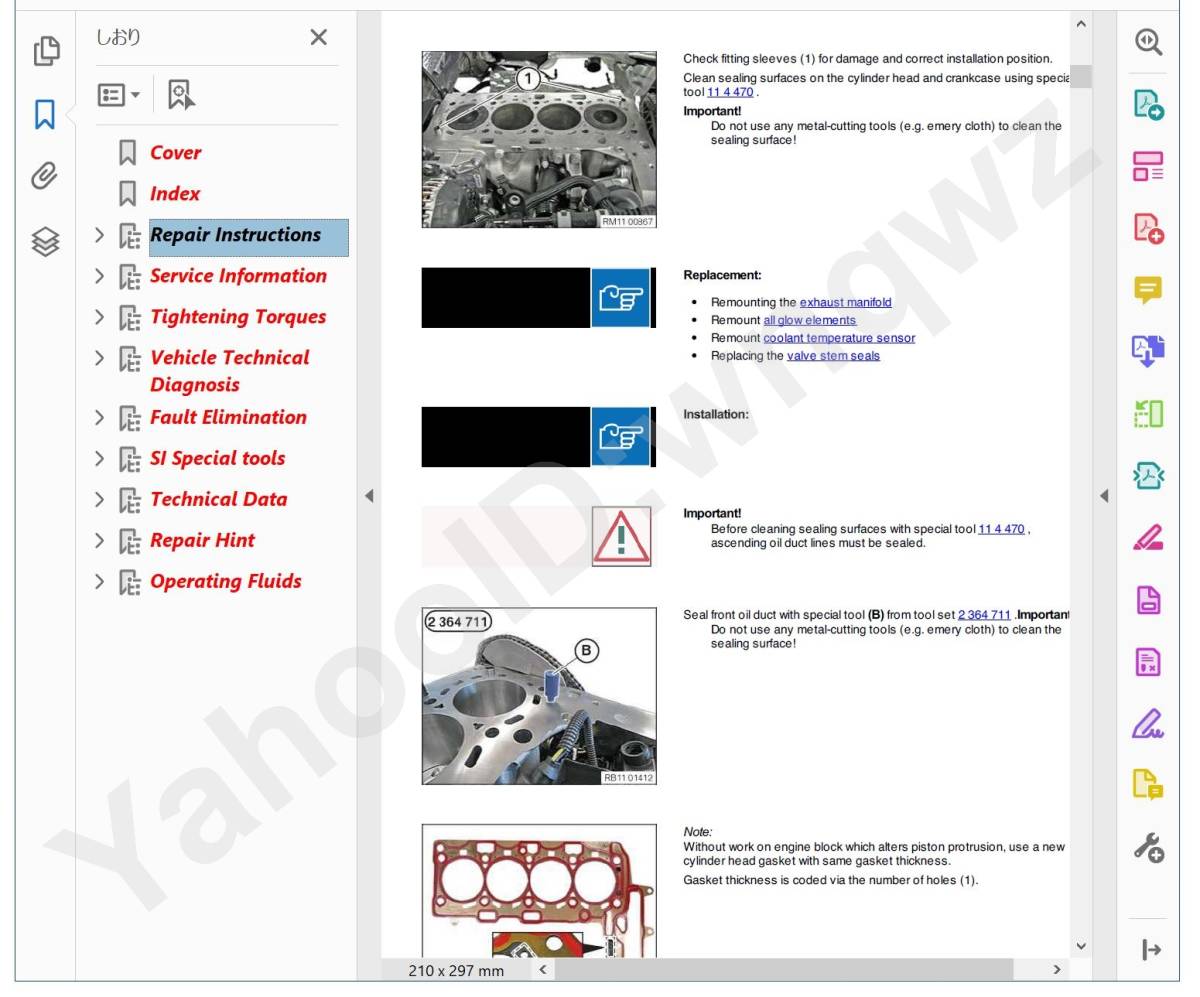Expand the SI Special tools chevron
This screenshot has width=1200, height=997.
coord(99,459)
